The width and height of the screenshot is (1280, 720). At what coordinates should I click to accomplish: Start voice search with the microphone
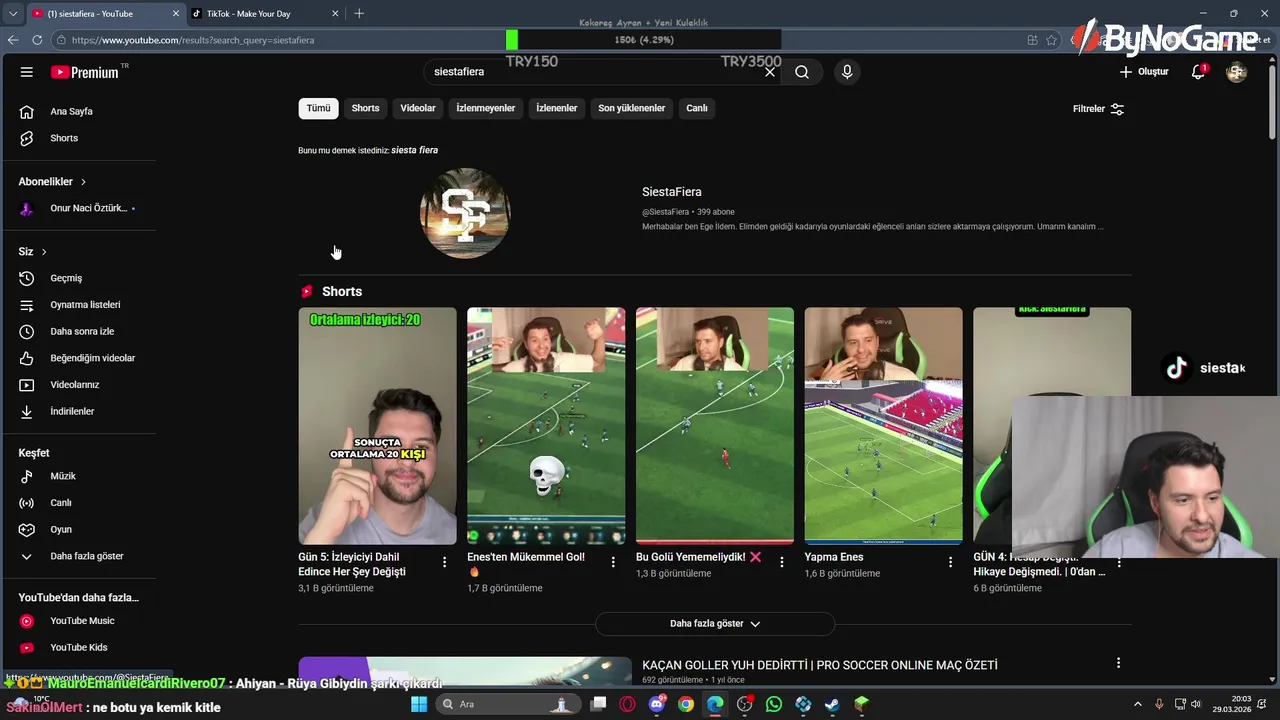tap(847, 72)
